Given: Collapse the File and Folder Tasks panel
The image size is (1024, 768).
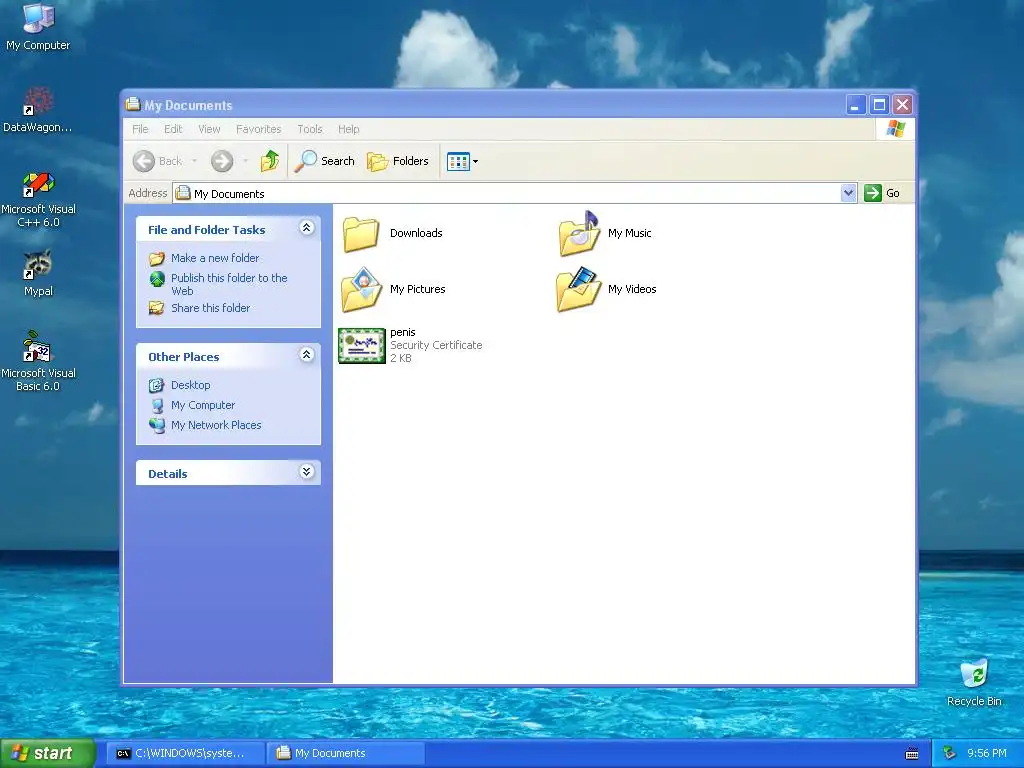Looking at the screenshot, I should [306, 227].
